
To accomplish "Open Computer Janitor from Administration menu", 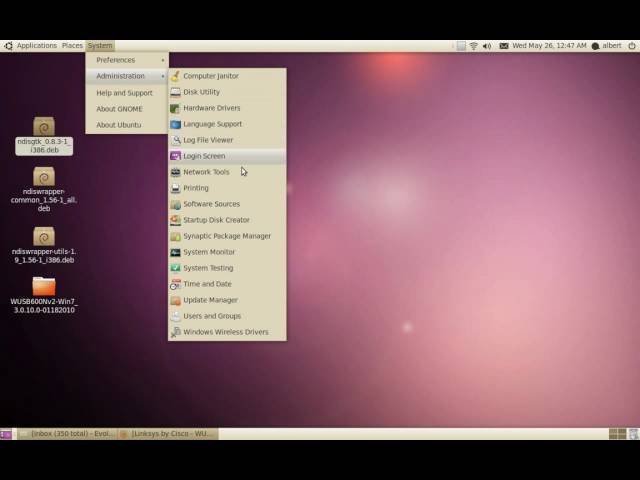I will pos(227,76).
